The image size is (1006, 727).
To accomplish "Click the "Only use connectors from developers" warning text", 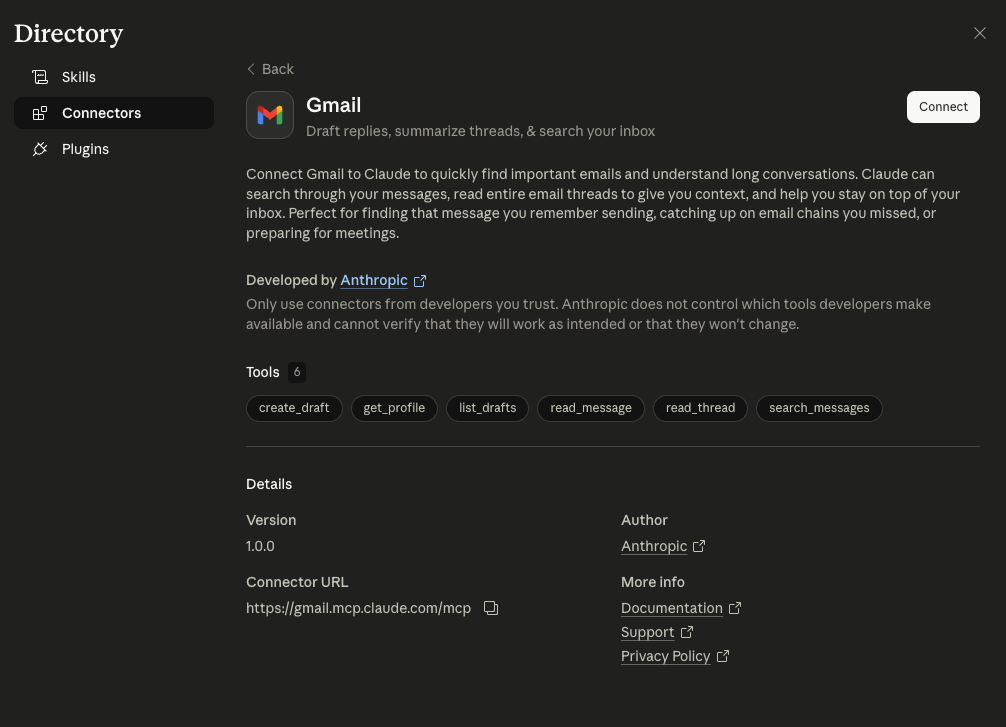I will pos(588,314).
